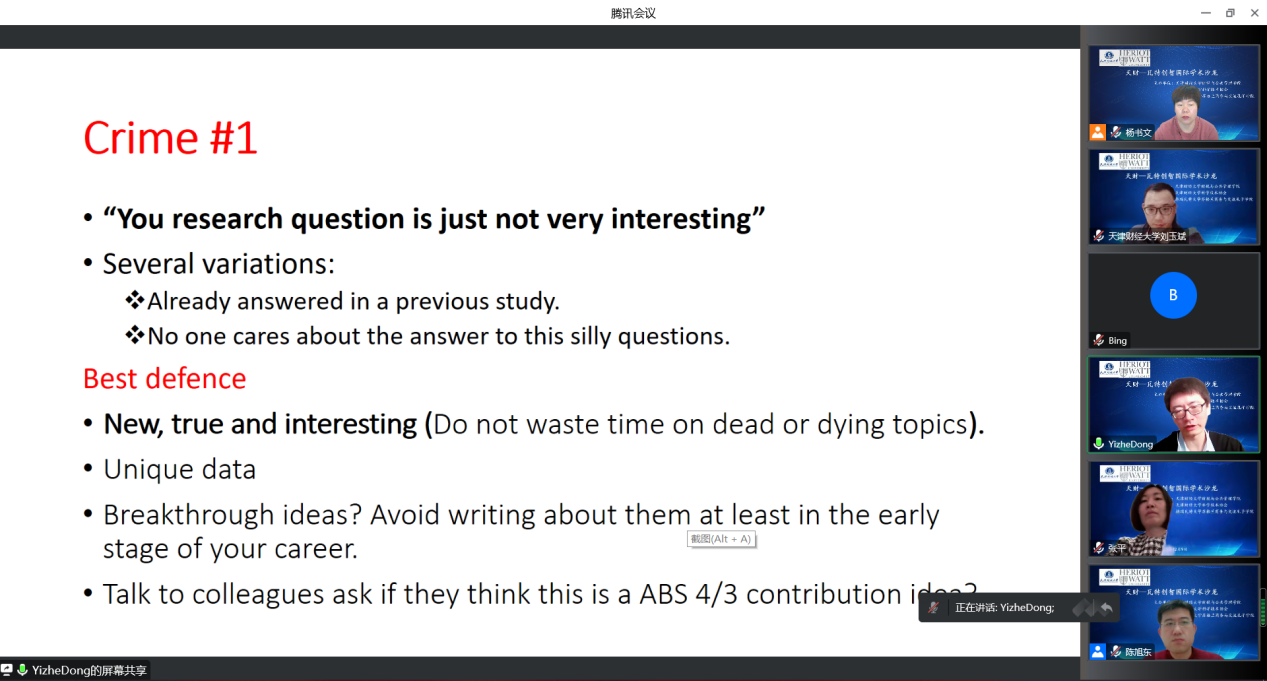The height and width of the screenshot is (681, 1267).
Task: Click the 'Crime #1' slide heading
Action: 171,138
